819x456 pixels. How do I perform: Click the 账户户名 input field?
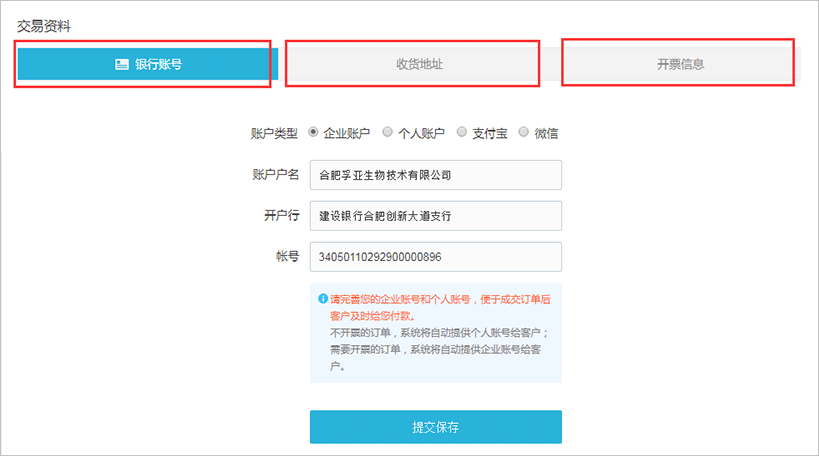[436, 175]
